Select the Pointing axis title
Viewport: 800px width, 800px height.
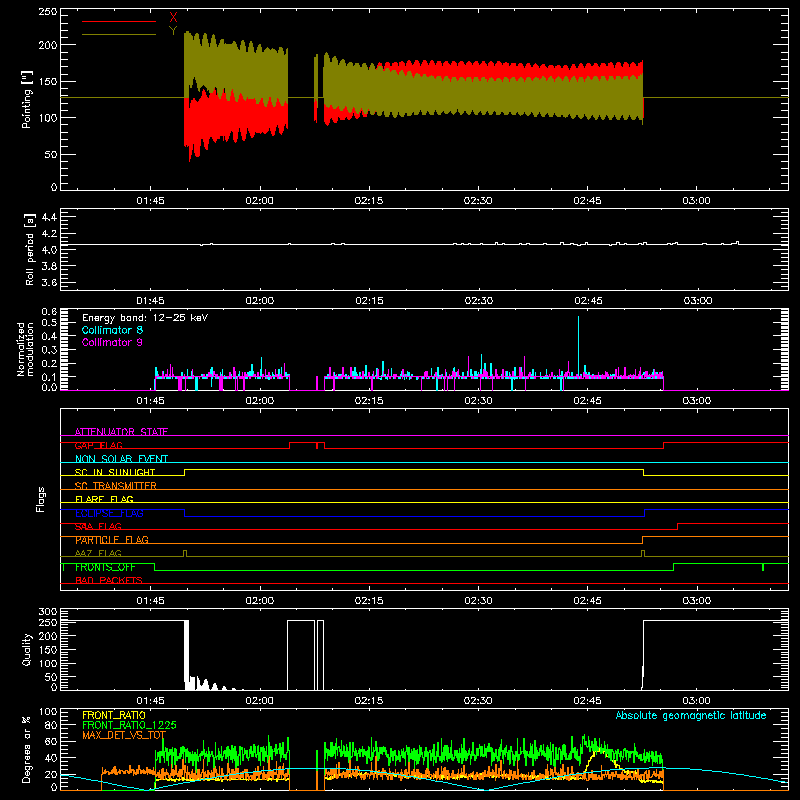point(27,99)
